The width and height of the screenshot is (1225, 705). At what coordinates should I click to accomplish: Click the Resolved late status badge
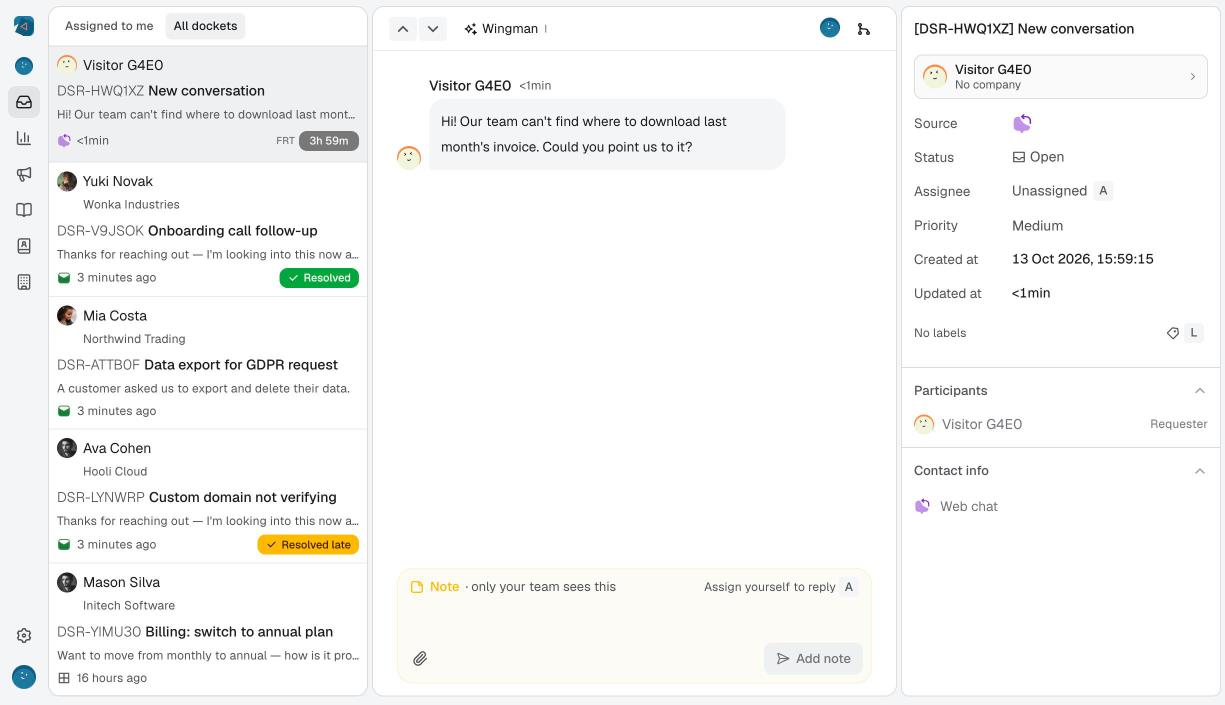pyautogui.click(x=308, y=545)
